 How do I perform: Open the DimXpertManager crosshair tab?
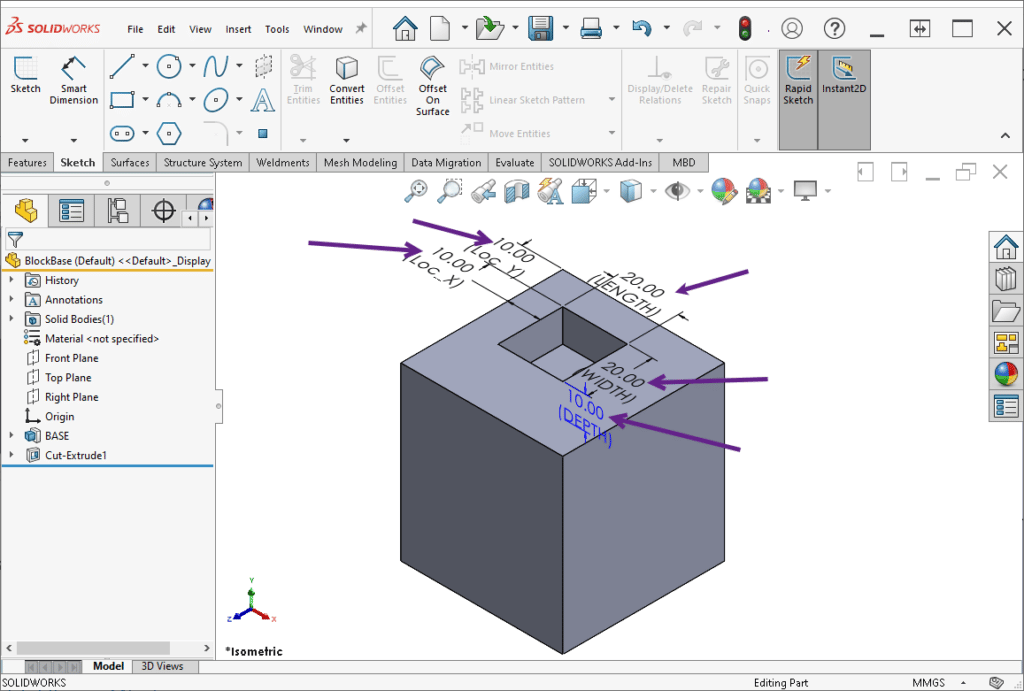coord(165,210)
